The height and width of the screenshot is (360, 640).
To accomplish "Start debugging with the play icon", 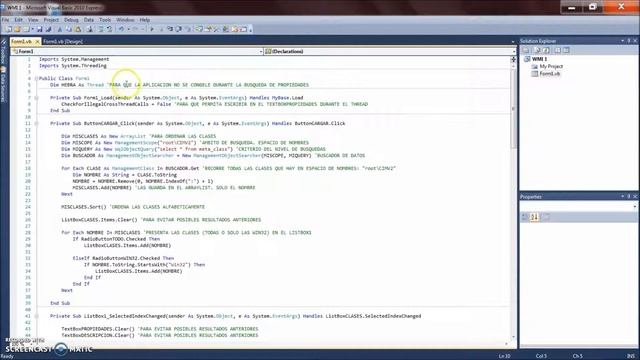I will [151, 29].
